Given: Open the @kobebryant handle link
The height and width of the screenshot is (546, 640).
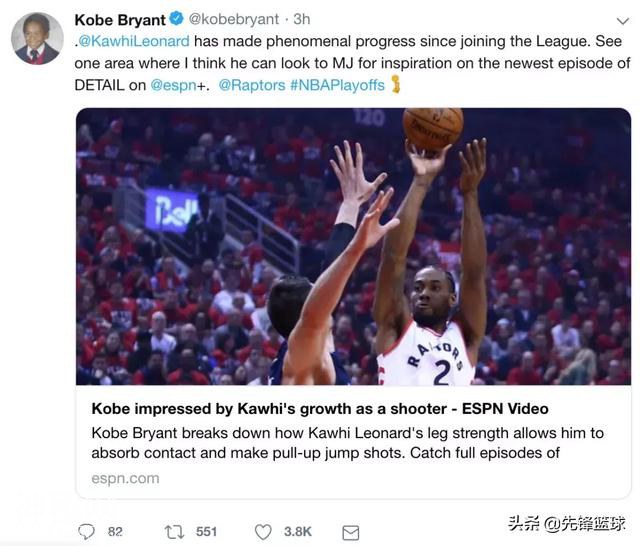Looking at the screenshot, I should pyautogui.click(x=234, y=19).
